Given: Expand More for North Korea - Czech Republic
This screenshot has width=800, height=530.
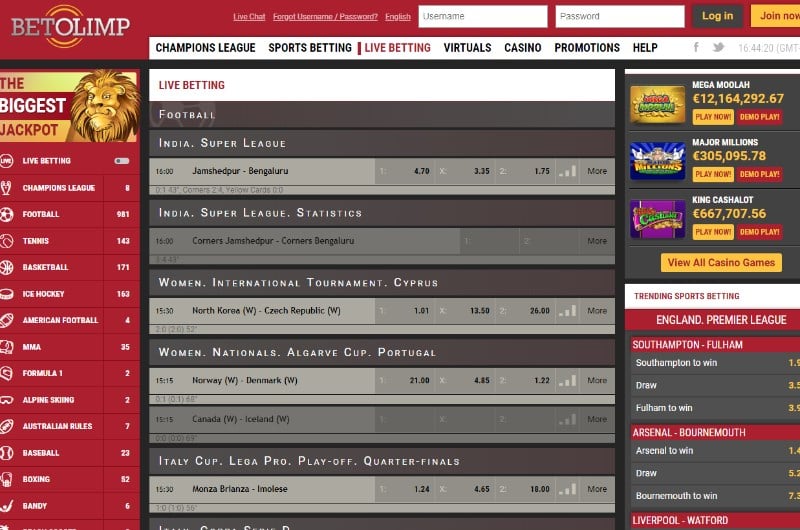Looking at the screenshot, I should point(597,311).
